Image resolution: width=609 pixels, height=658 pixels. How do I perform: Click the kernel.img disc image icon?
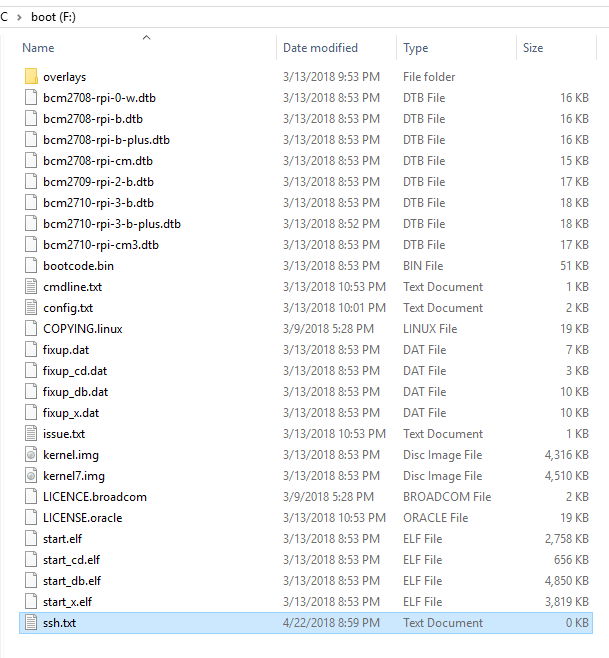coord(31,454)
